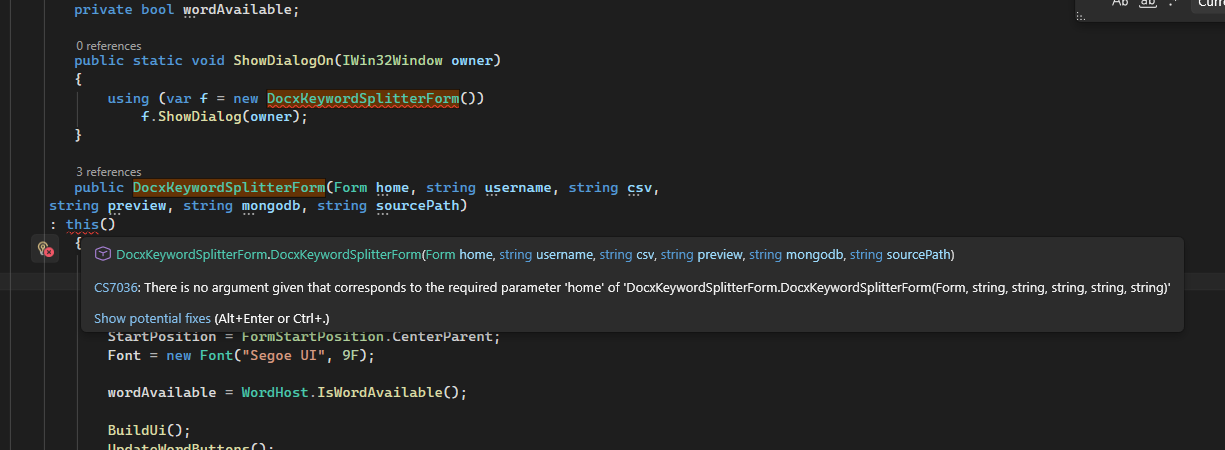The height and width of the screenshot is (450, 1225).
Task: Click Show potential fixes link
Action: tap(152, 318)
